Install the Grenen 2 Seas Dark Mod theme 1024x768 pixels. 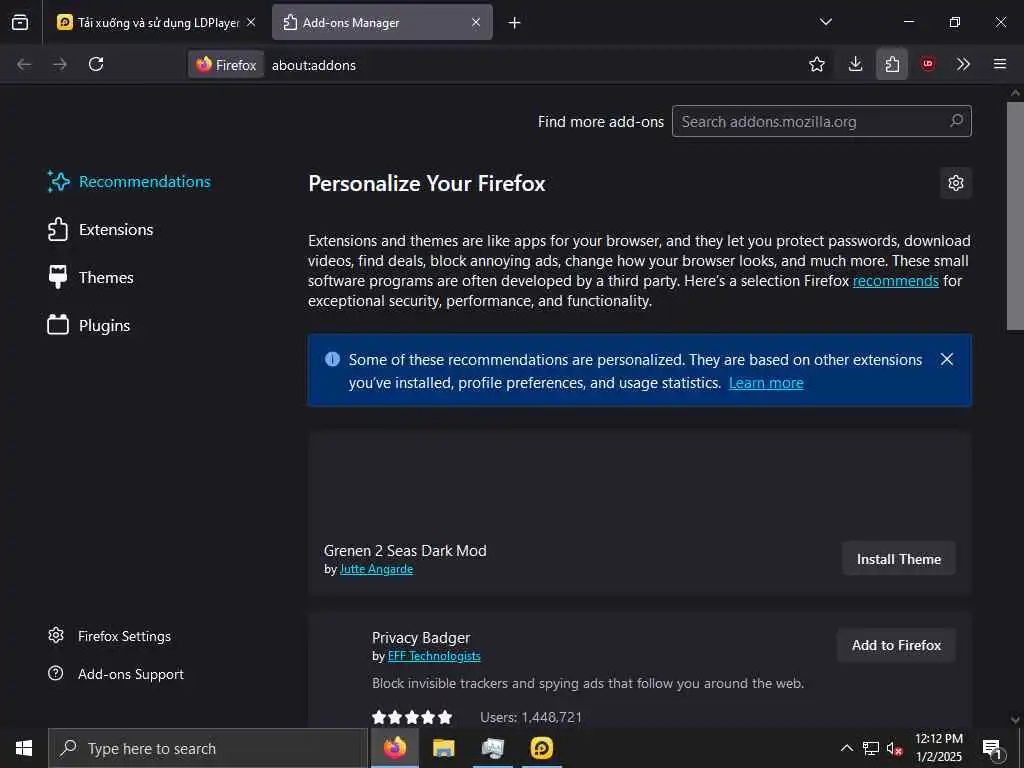(x=899, y=559)
